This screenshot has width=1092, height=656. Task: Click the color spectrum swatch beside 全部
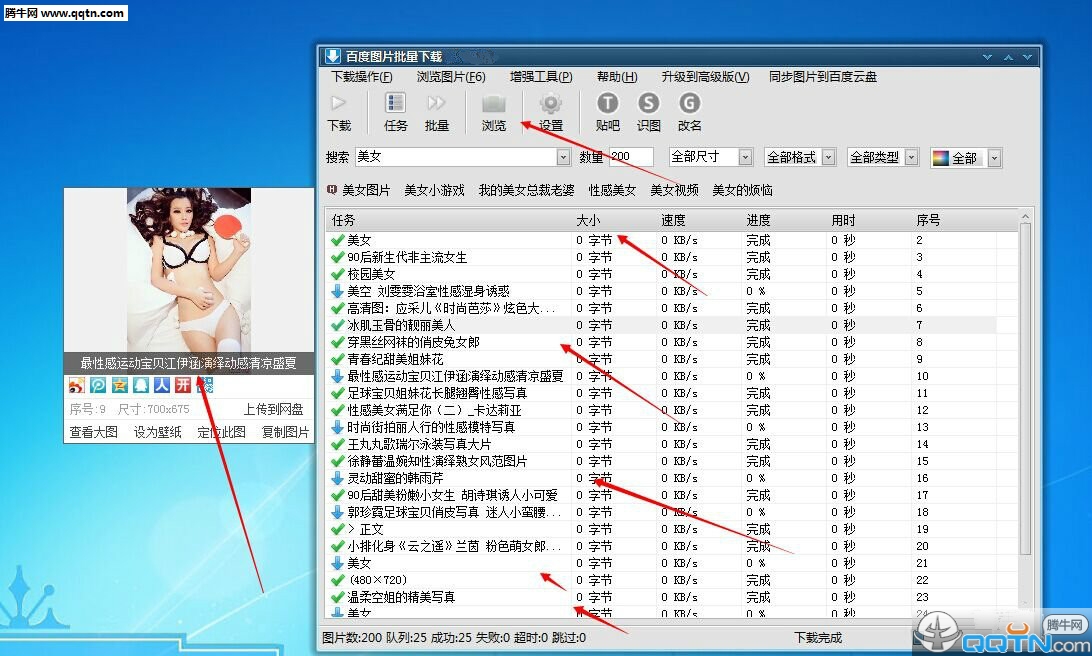941,158
